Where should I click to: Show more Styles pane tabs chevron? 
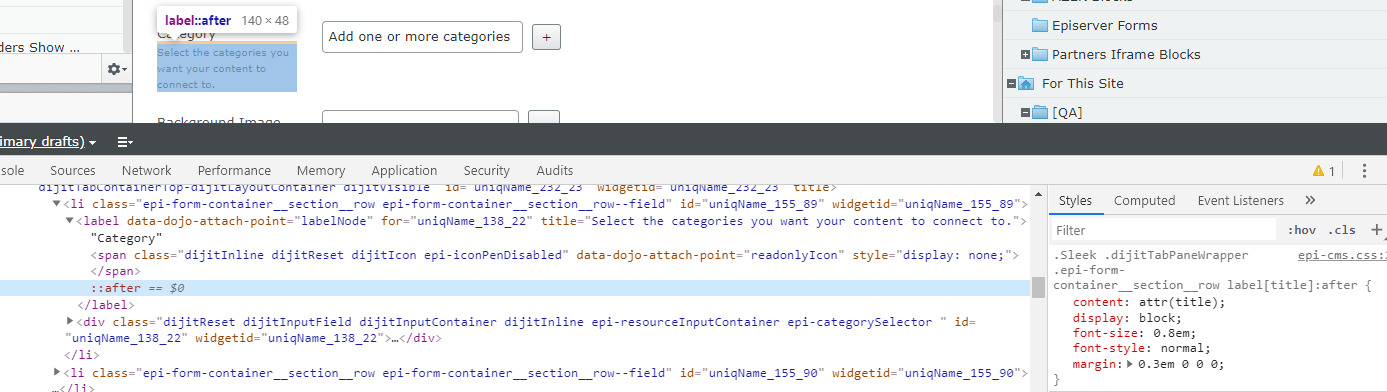pos(1310,201)
